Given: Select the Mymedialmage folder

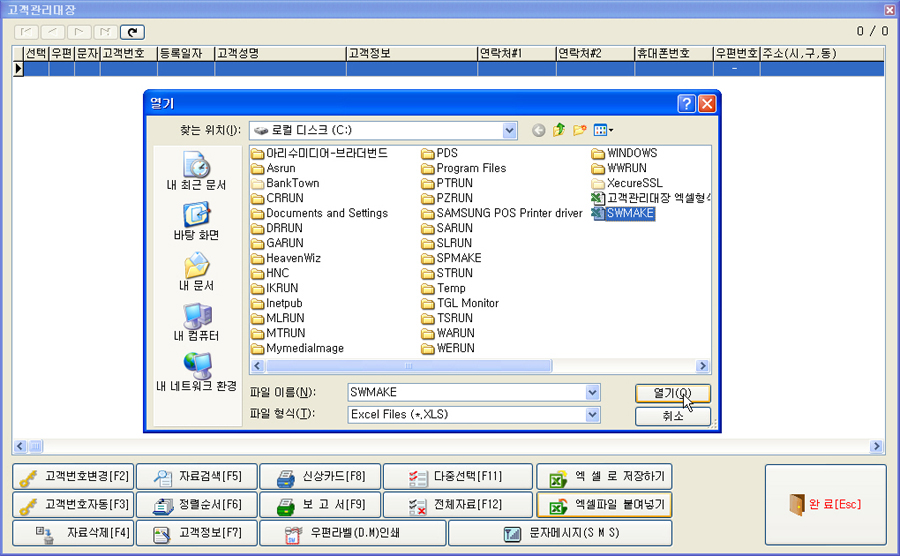Looking at the screenshot, I should coord(298,348).
